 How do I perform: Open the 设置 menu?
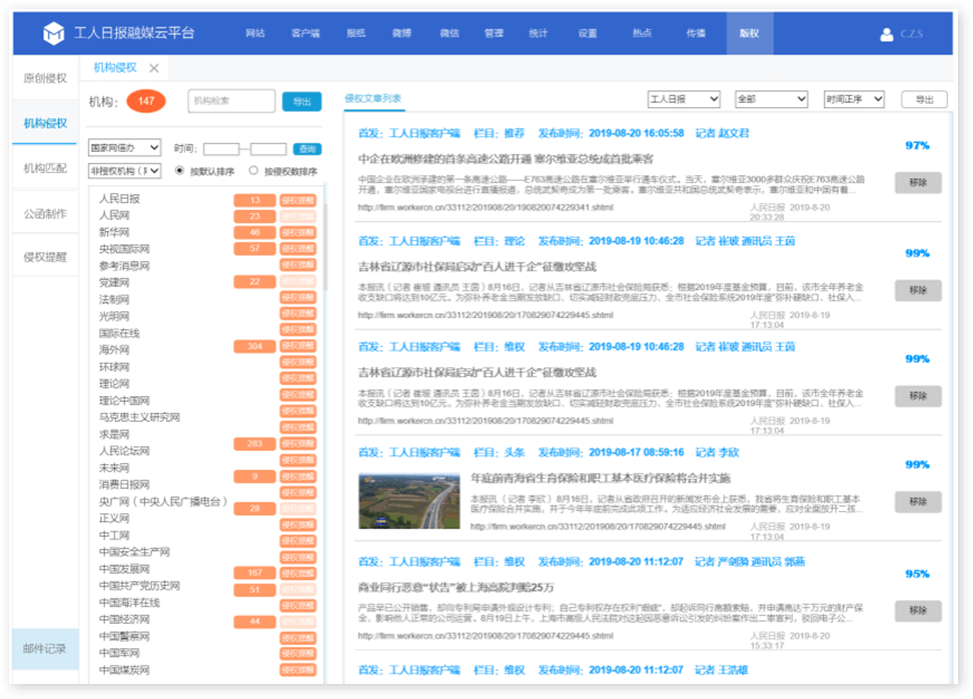tap(587, 34)
